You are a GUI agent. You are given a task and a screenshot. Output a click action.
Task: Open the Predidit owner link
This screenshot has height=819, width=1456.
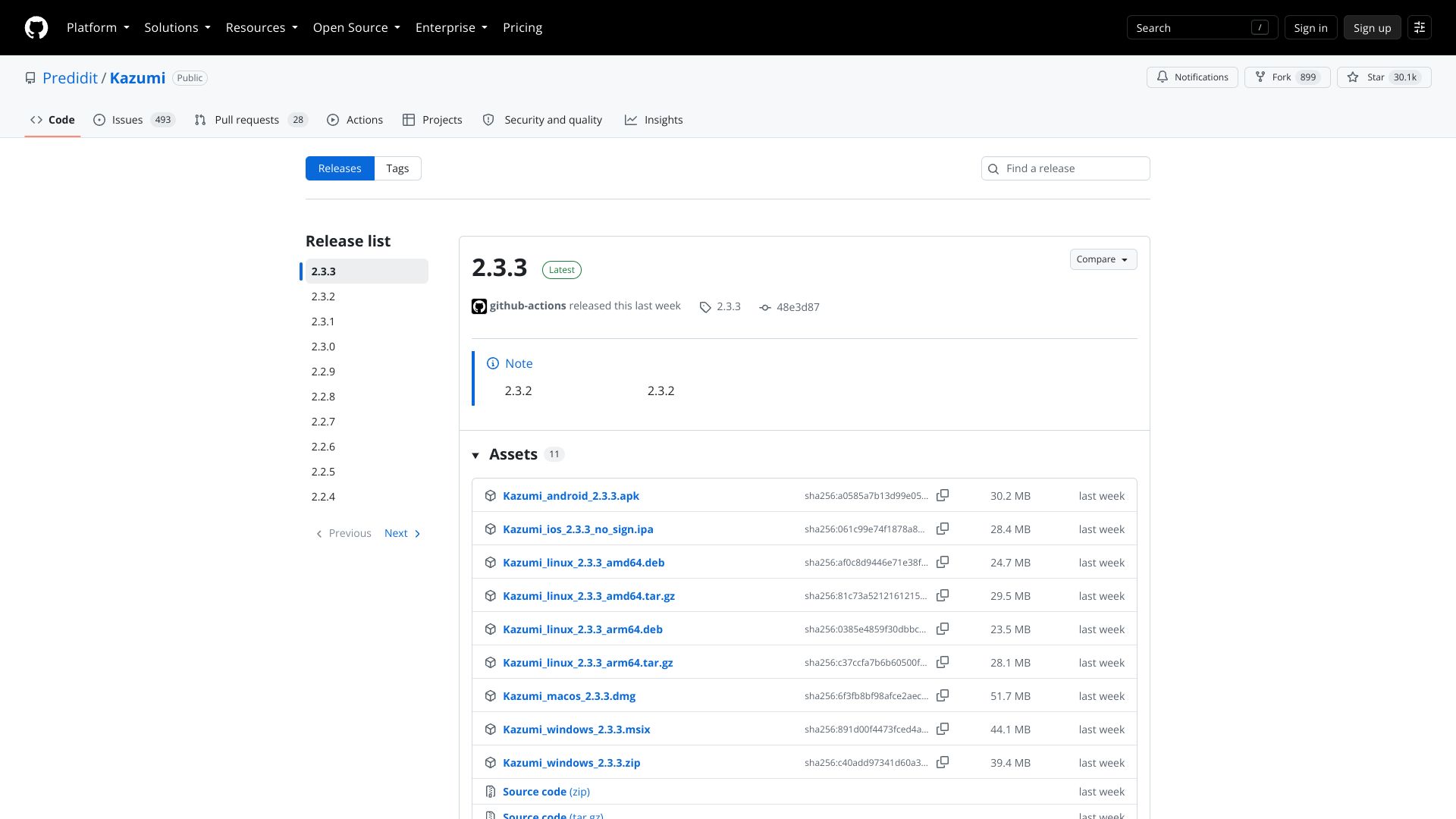point(70,77)
